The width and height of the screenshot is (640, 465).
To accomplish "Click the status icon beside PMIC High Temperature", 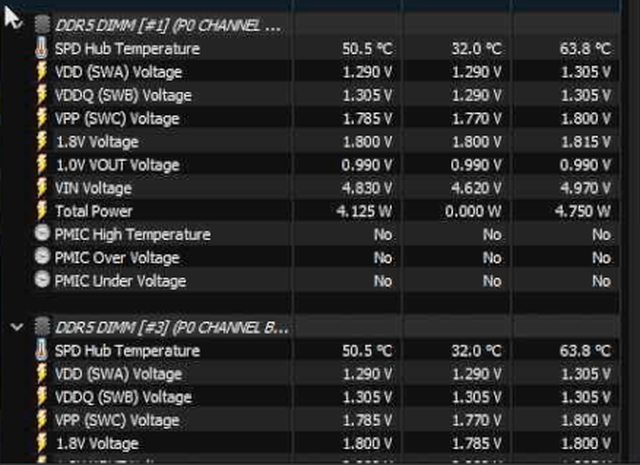I will (42, 234).
